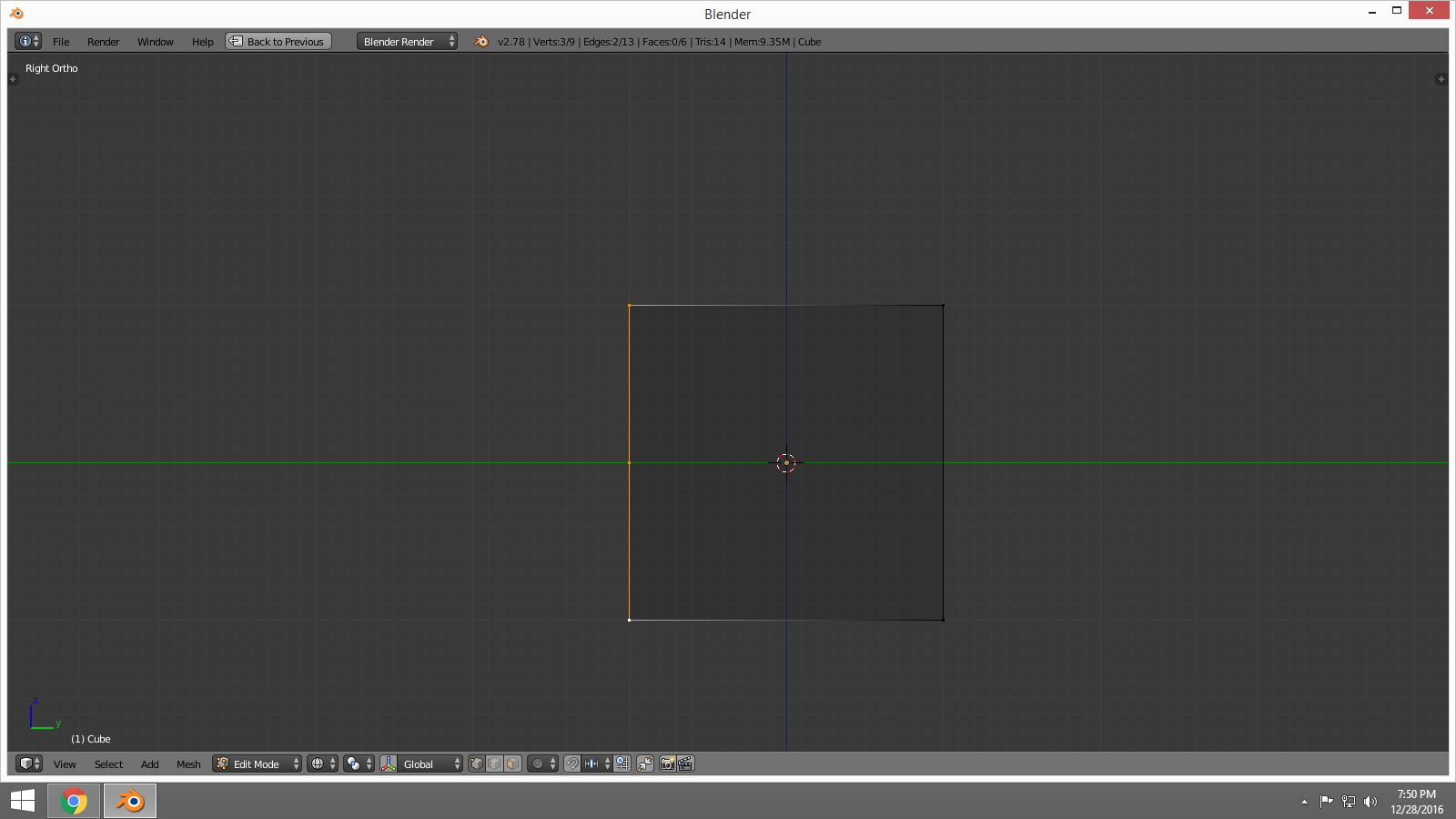This screenshot has width=1456, height=819.
Task: Open the Mesh menu
Action: [x=188, y=764]
